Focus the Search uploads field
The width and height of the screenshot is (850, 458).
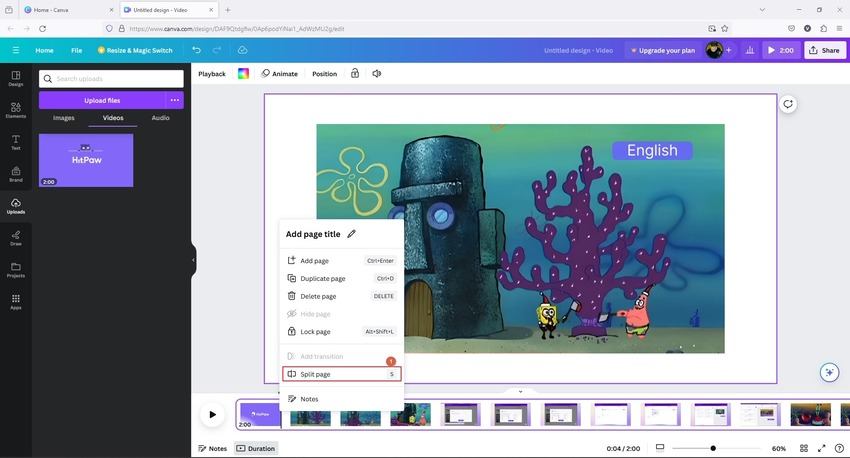tap(111, 79)
